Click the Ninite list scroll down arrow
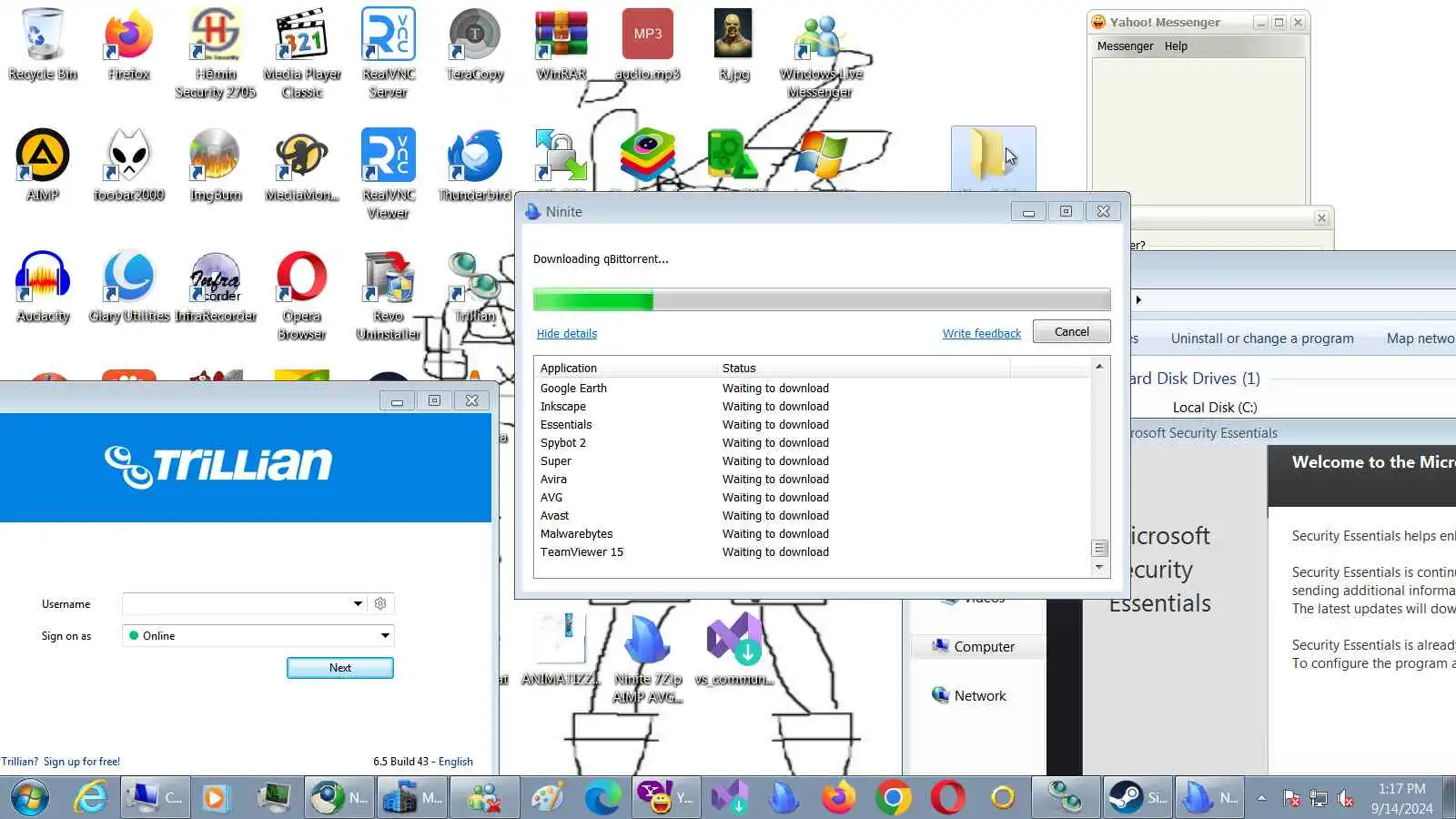Screen dimensions: 1456x819 pos(1099,568)
